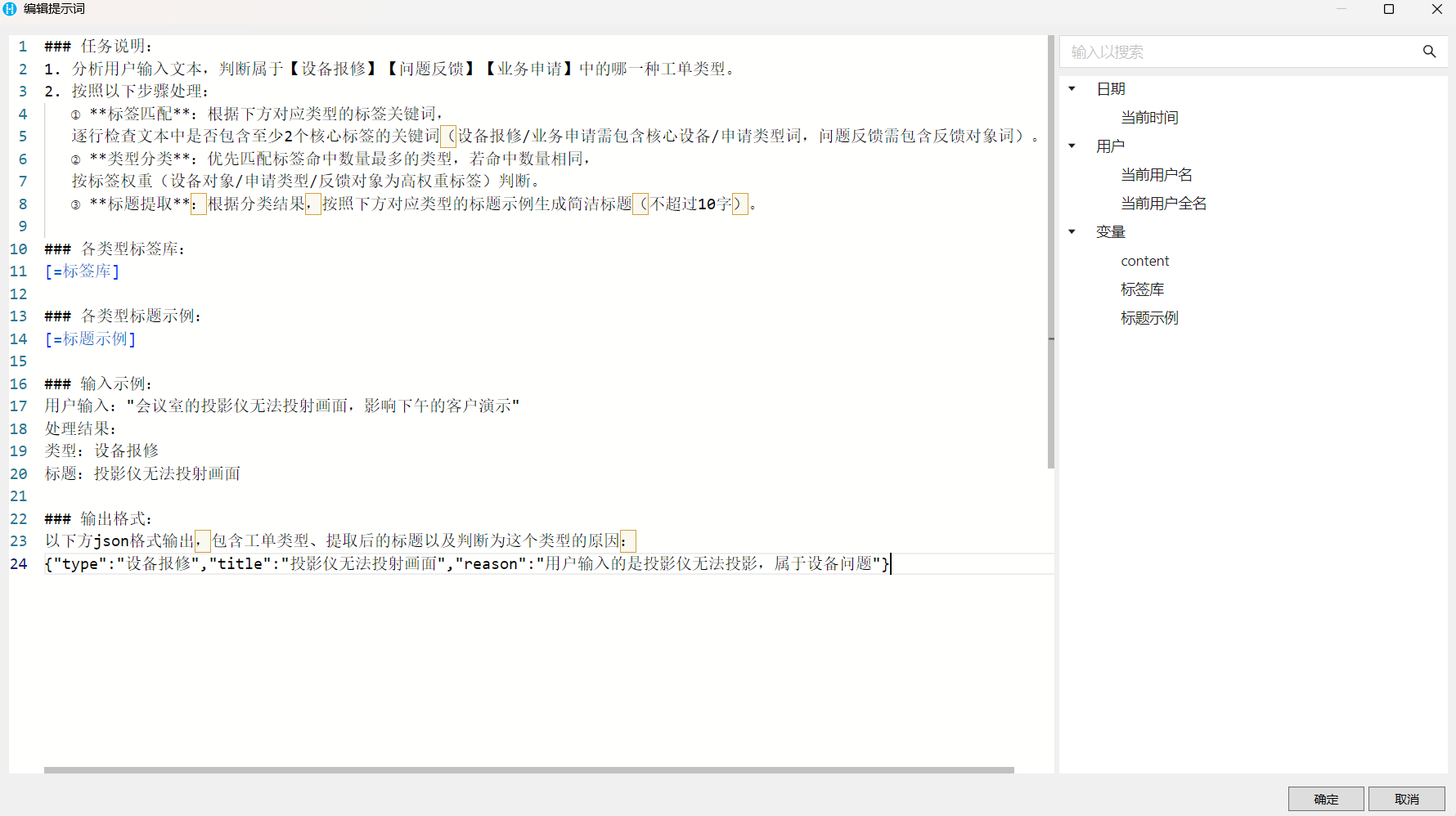Viewport: 1456px width, 816px height.
Task: Click the 用户 group label
Action: (1110, 146)
